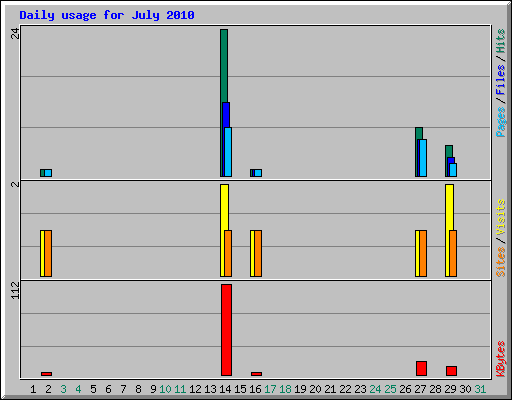
Task: Click the "112" y-axis maximum of the KBytes chart
Action: tap(15, 290)
